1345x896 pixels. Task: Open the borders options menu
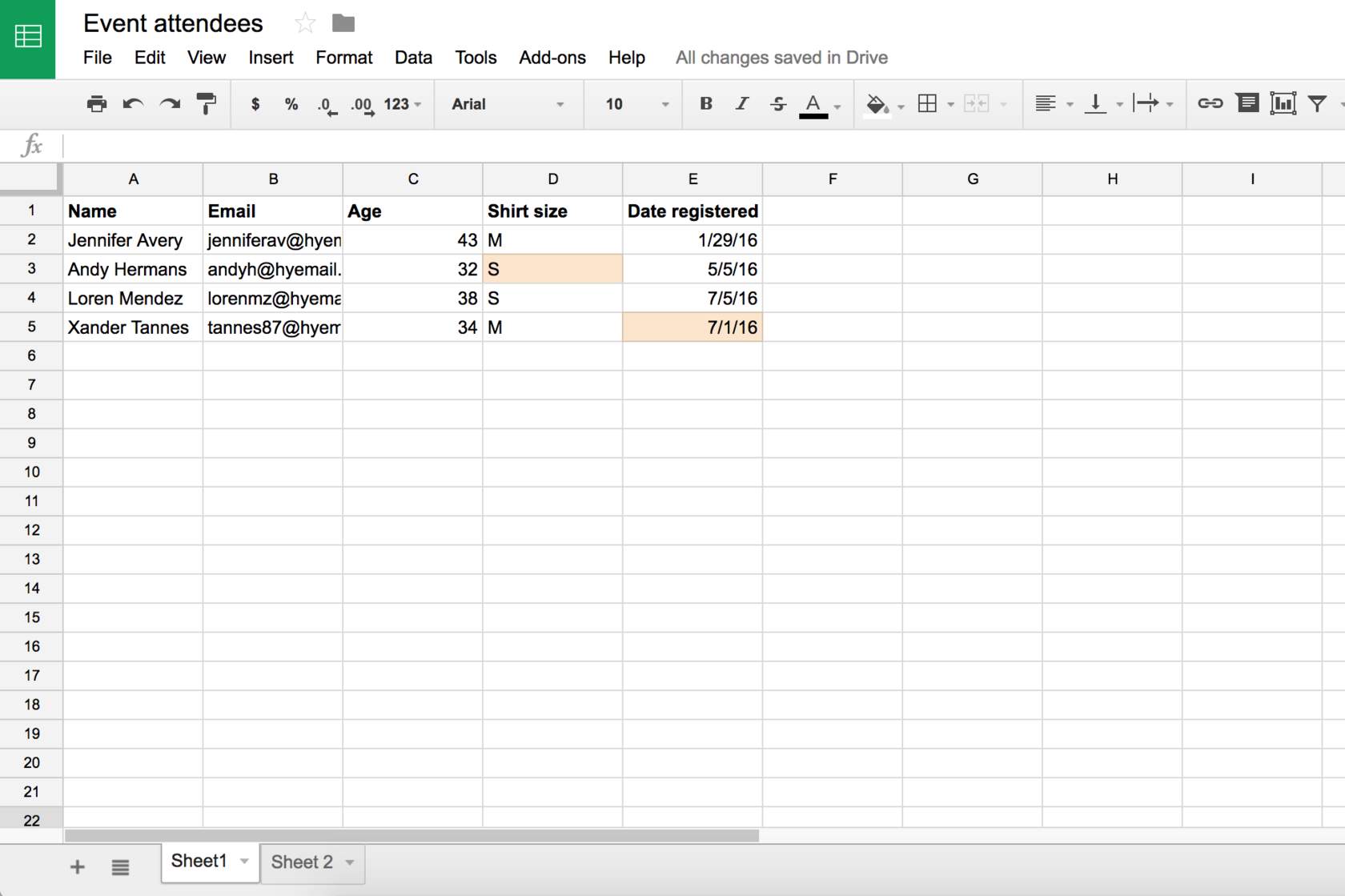coord(950,103)
